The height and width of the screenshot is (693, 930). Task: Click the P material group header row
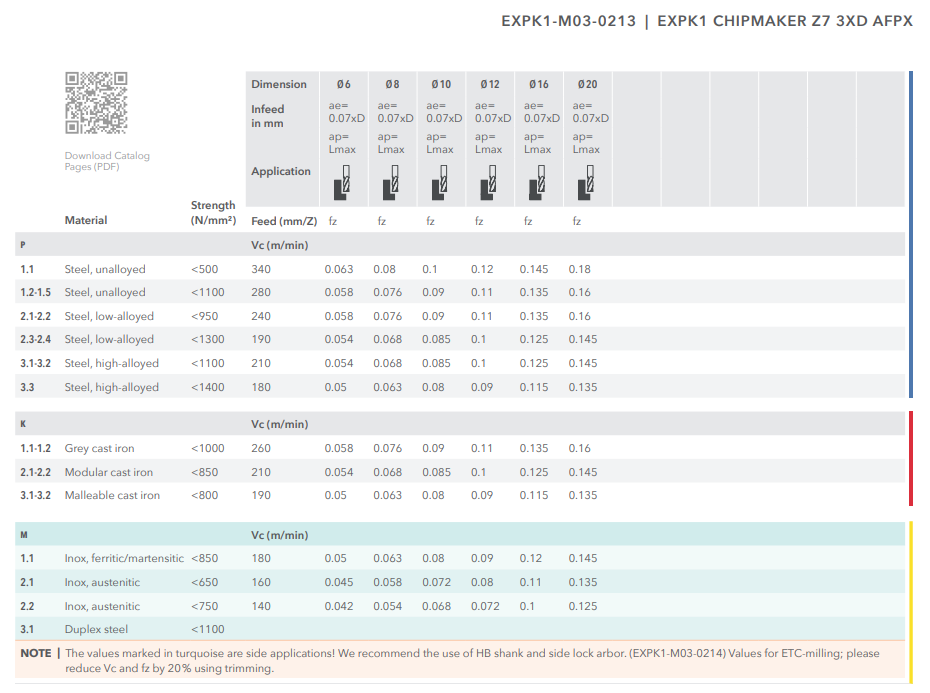[460, 245]
